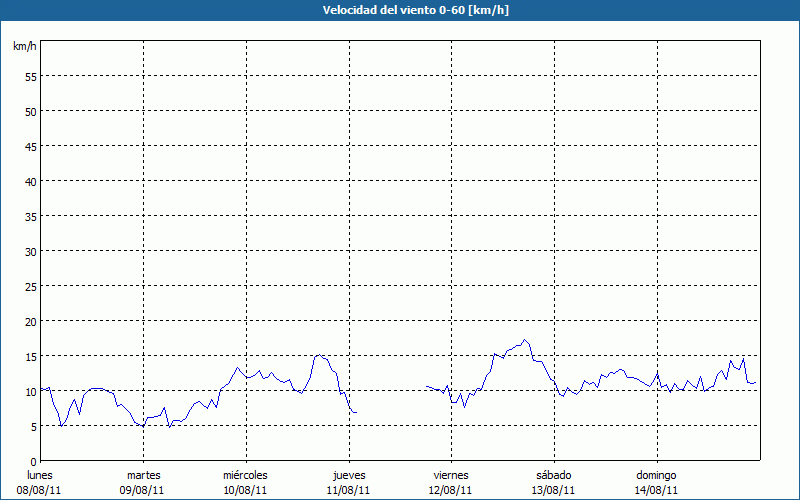
Task: Click the "sábado" day label
Action: (553, 475)
